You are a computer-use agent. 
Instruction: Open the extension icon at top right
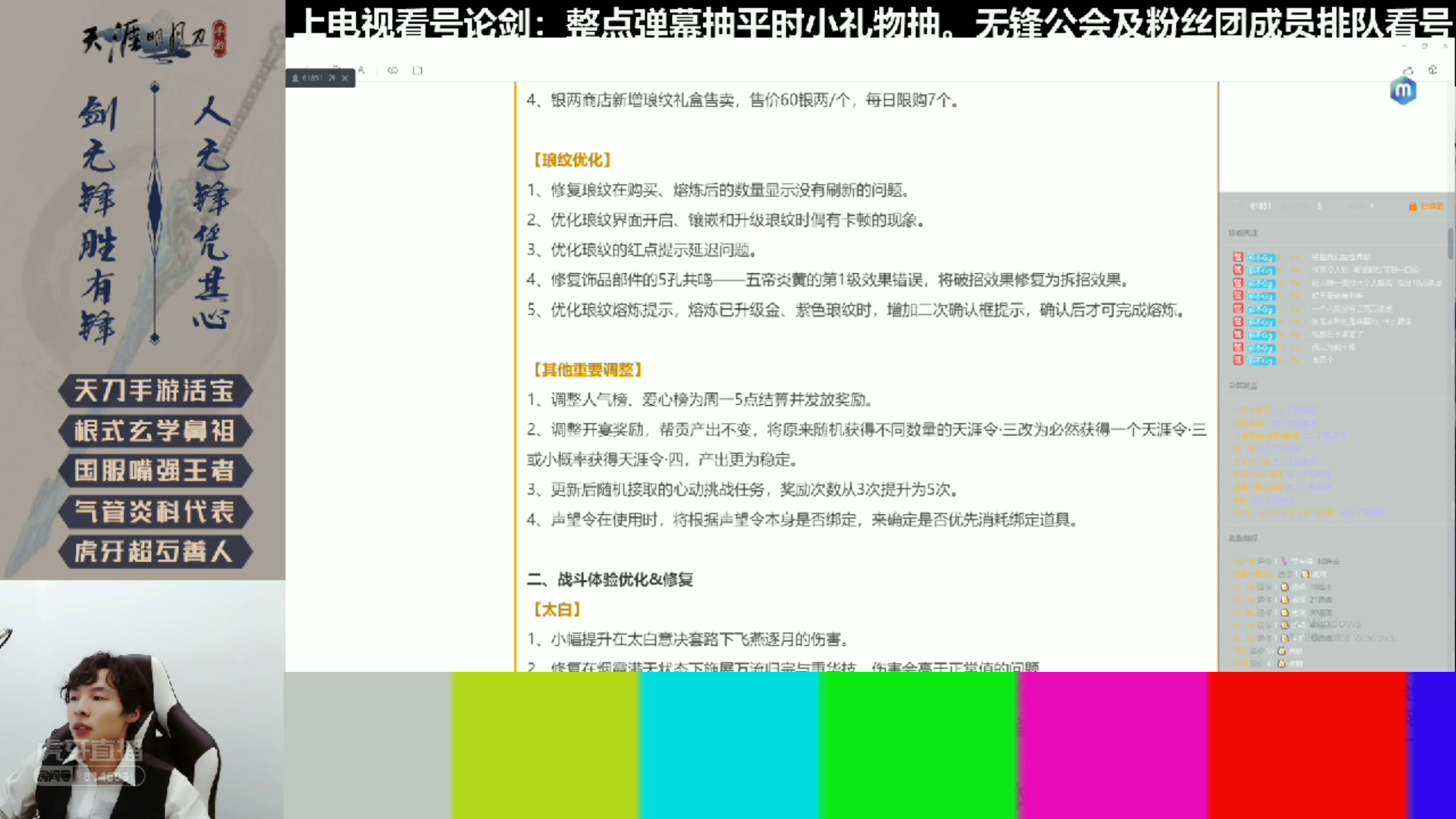point(1432,70)
